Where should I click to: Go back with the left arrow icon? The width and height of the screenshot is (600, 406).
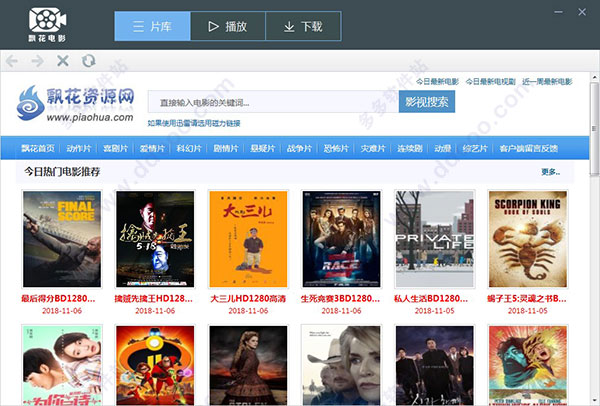tap(12, 61)
